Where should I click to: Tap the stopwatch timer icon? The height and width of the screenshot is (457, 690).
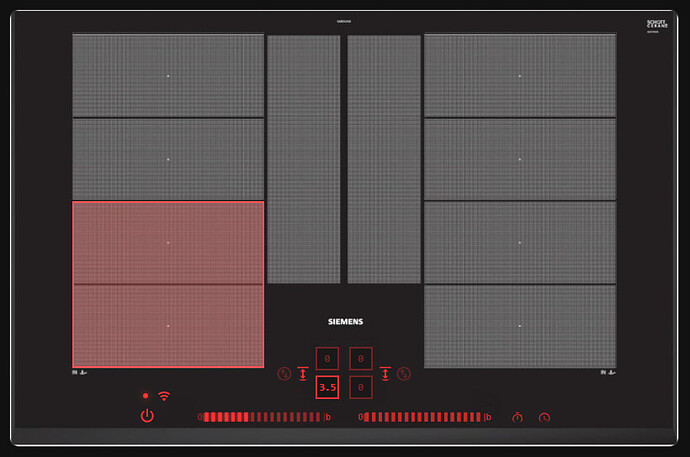[x=518, y=417]
